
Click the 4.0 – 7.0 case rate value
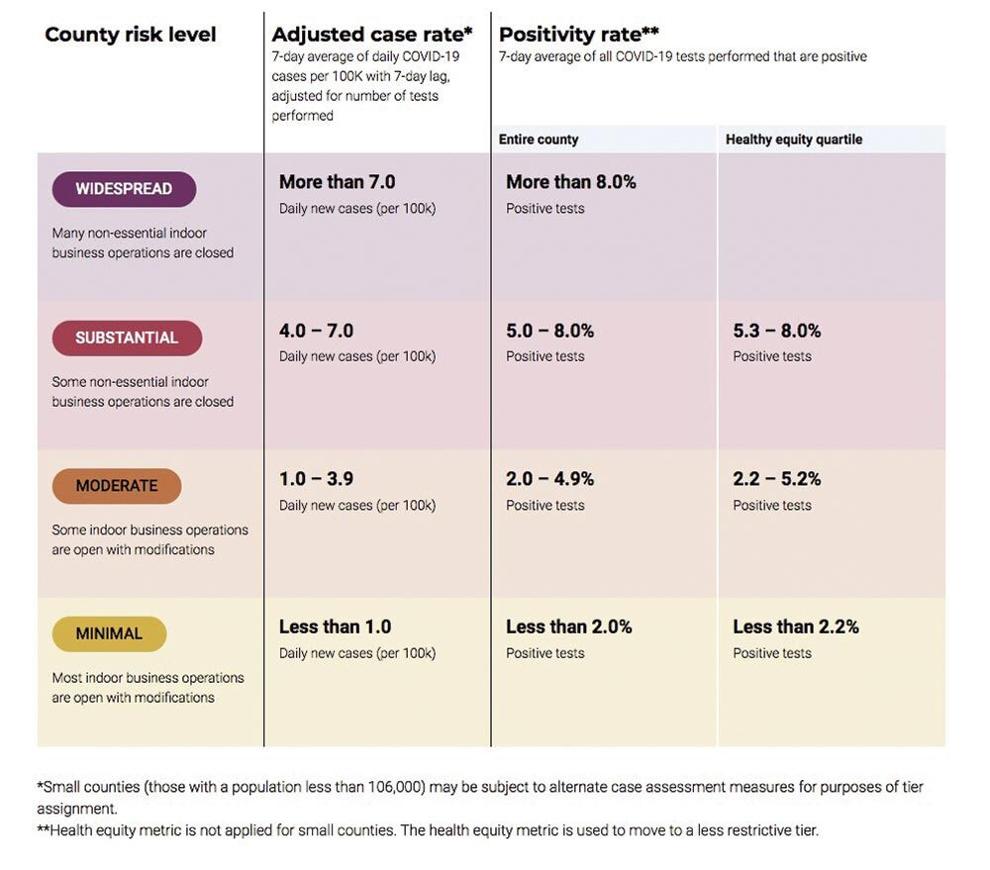tap(316, 331)
